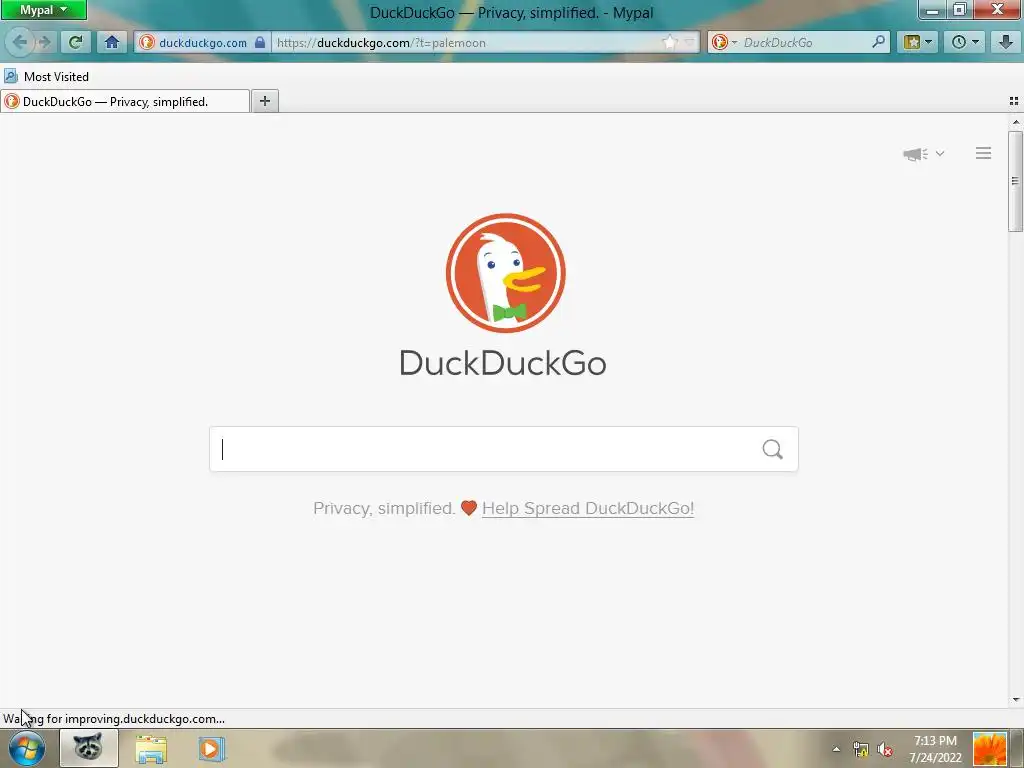Open the Windows Start menu orb
1024x768 pixels.
coord(27,748)
